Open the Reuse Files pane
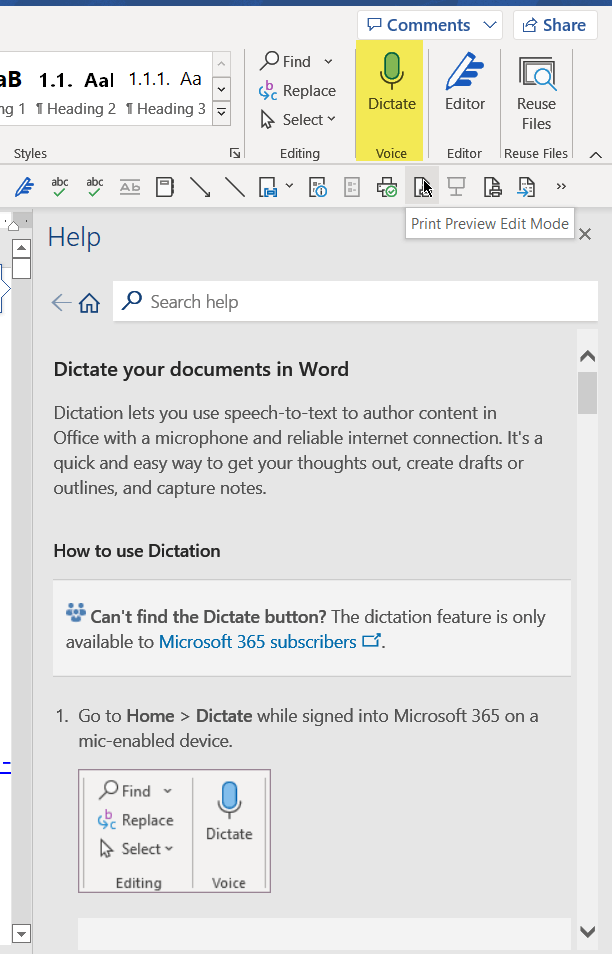Screen dimensions: 612x954 point(536,92)
